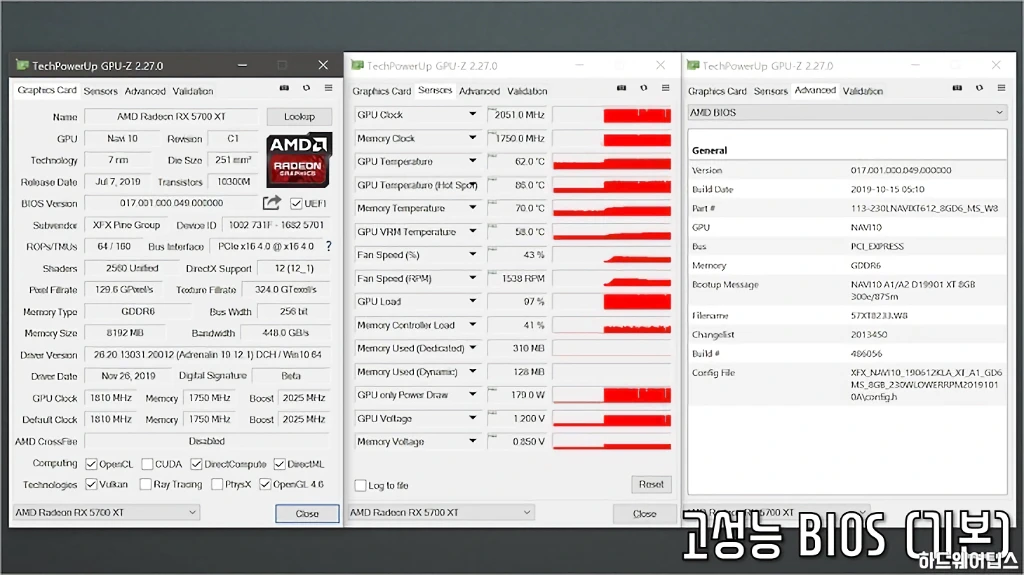Open AMD BIOS dropdown in Advanced window

pos(847,112)
